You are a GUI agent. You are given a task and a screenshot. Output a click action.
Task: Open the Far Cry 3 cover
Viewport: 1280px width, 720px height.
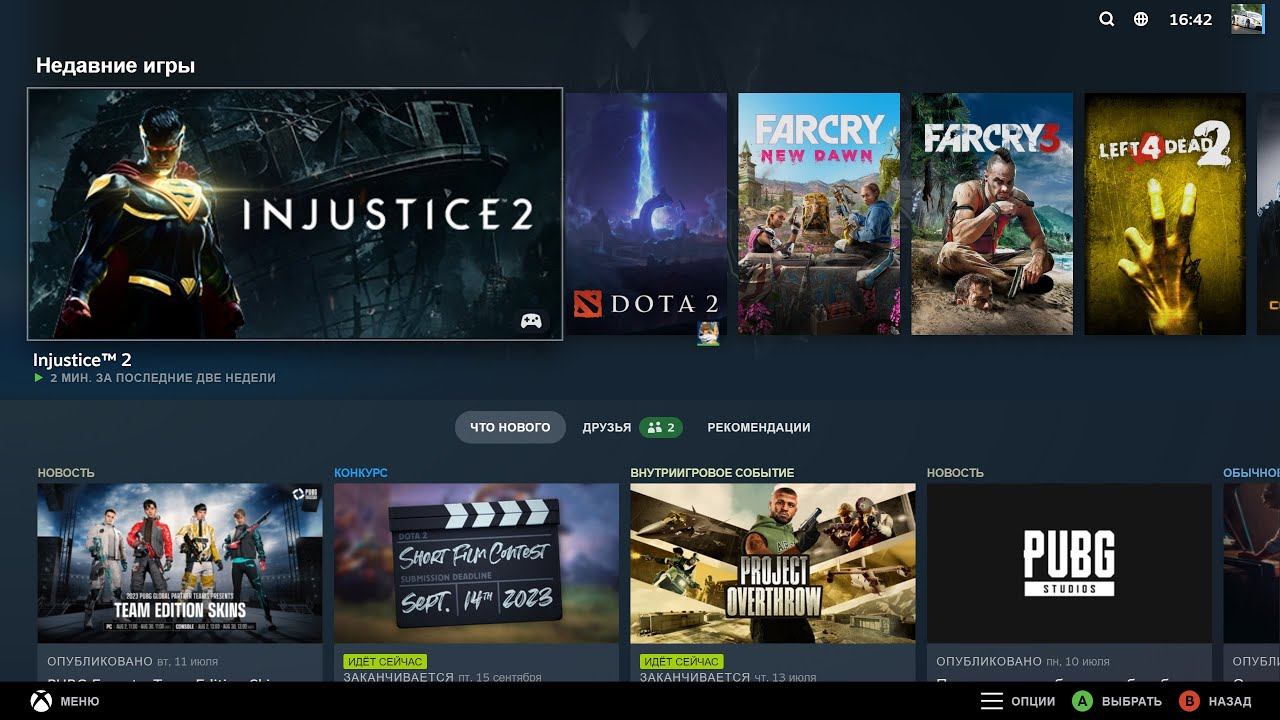(x=992, y=214)
